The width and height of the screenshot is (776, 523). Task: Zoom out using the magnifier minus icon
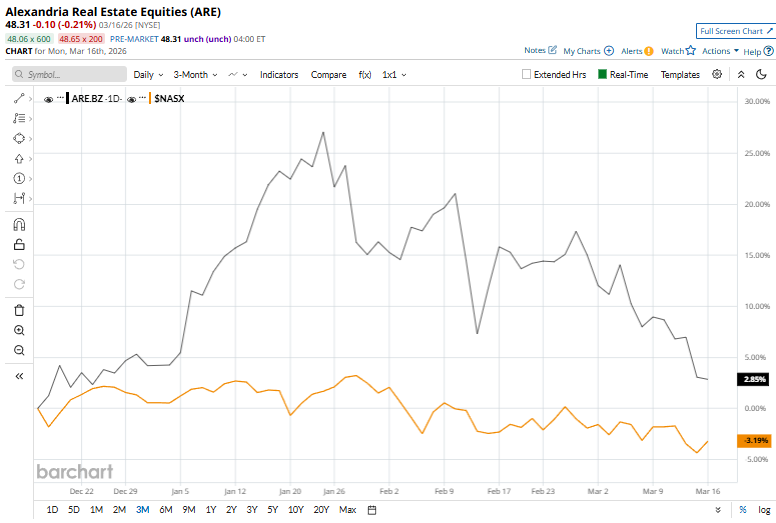[x=19, y=350]
